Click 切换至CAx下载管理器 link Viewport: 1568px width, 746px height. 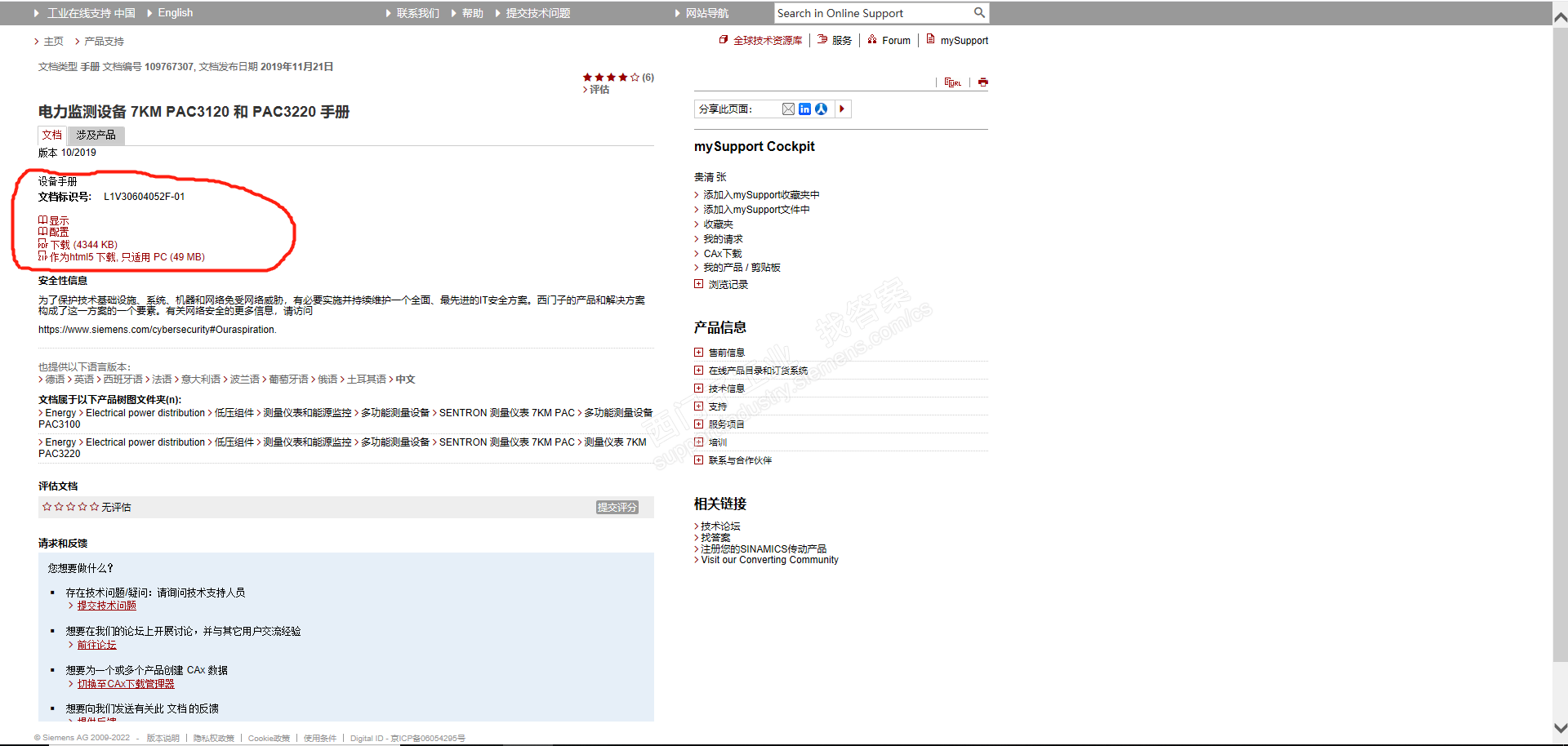pos(126,684)
